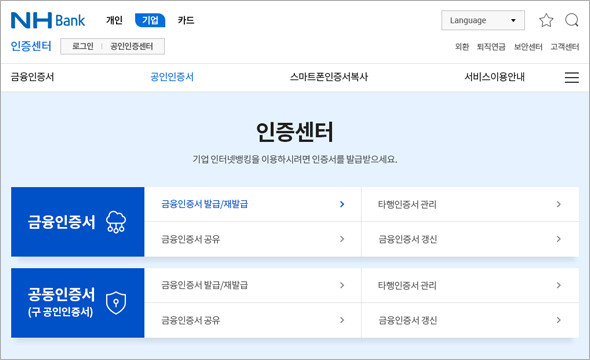
Task: Click arrow beside blue 금융인증서 발급/재발급
Action: [342, 204]
